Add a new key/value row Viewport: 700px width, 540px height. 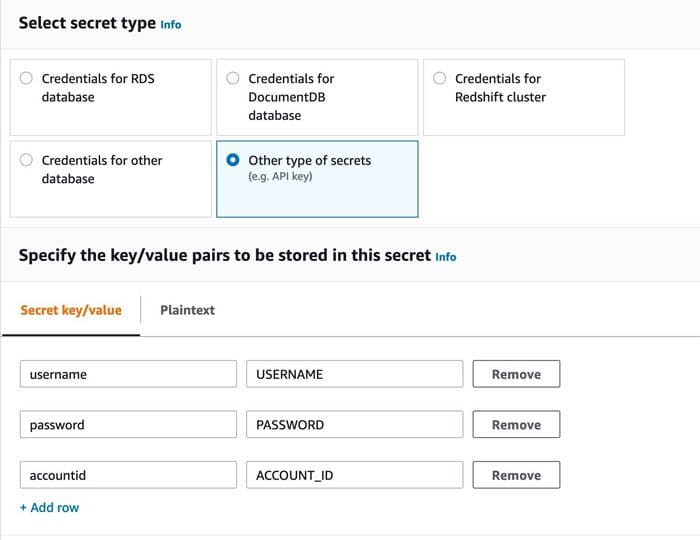click(49, 507)
